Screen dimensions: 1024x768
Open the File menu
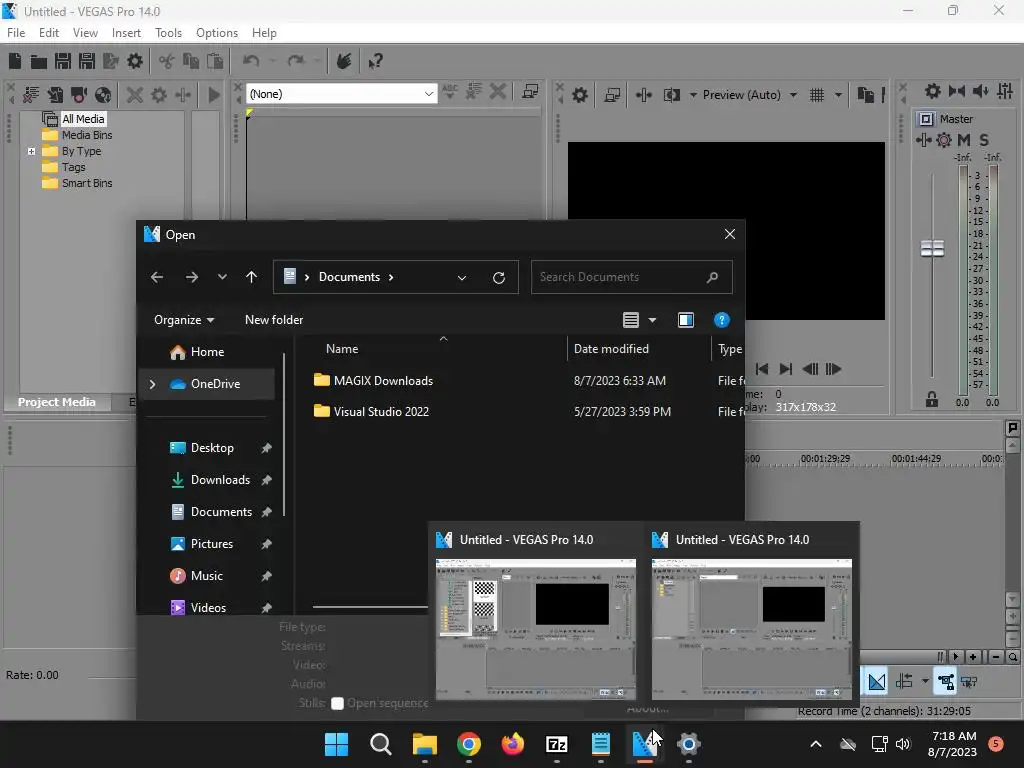click(16, 33)
